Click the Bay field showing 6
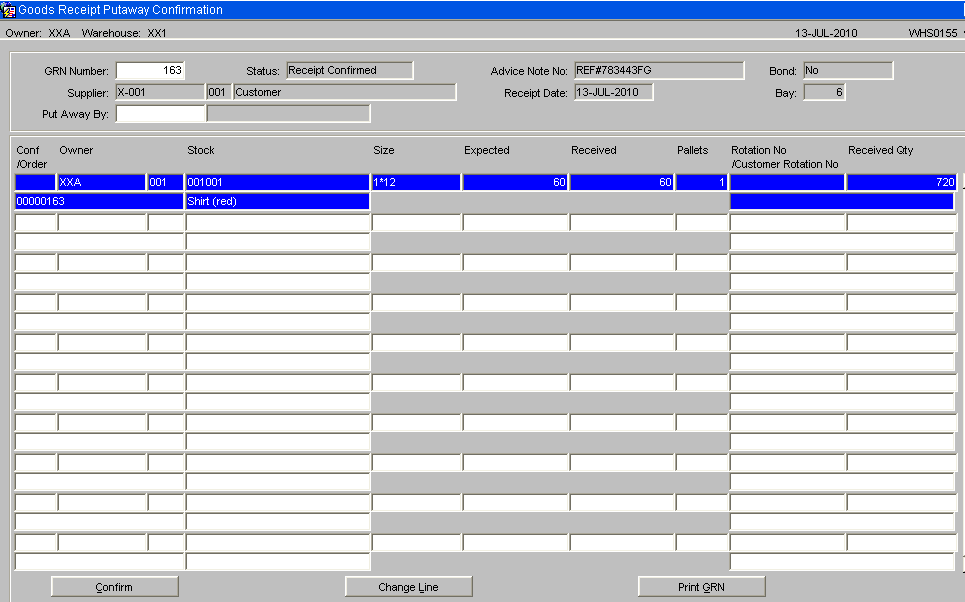 pyautogui.click(x=825, y=92)
